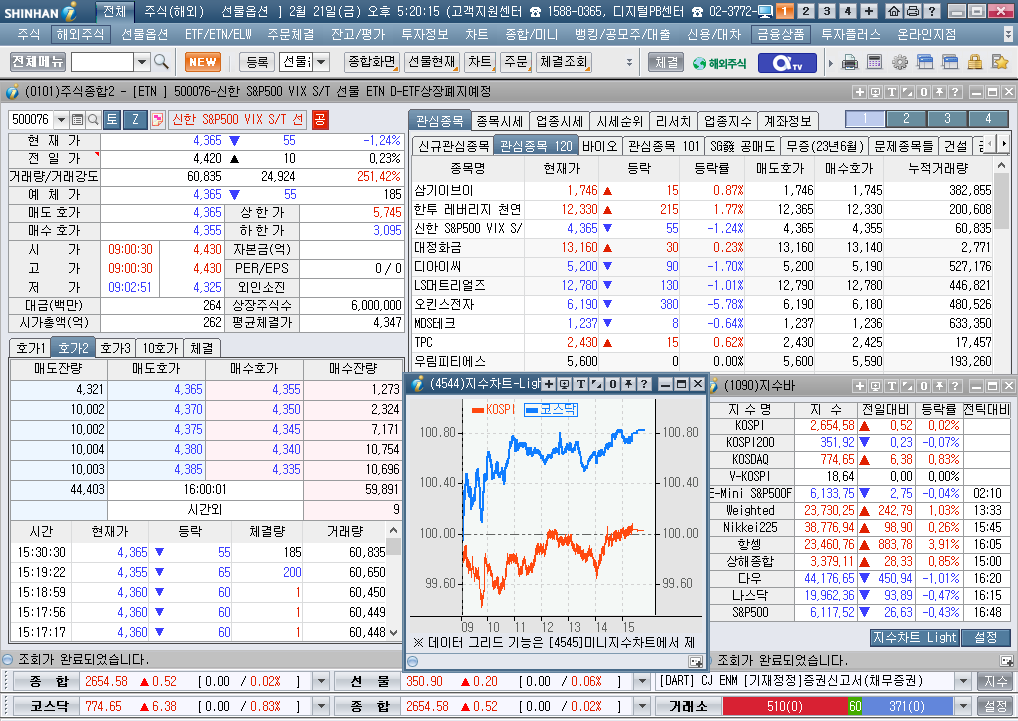This screenshot has width=1018, height=721.
Task: Click the stock search magnifier beside code 500076
Action: tap(93, 119)
